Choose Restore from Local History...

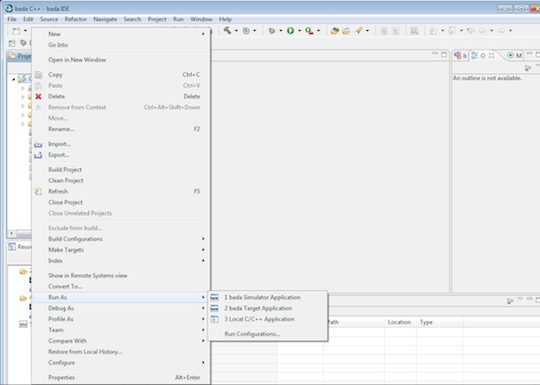121,352
